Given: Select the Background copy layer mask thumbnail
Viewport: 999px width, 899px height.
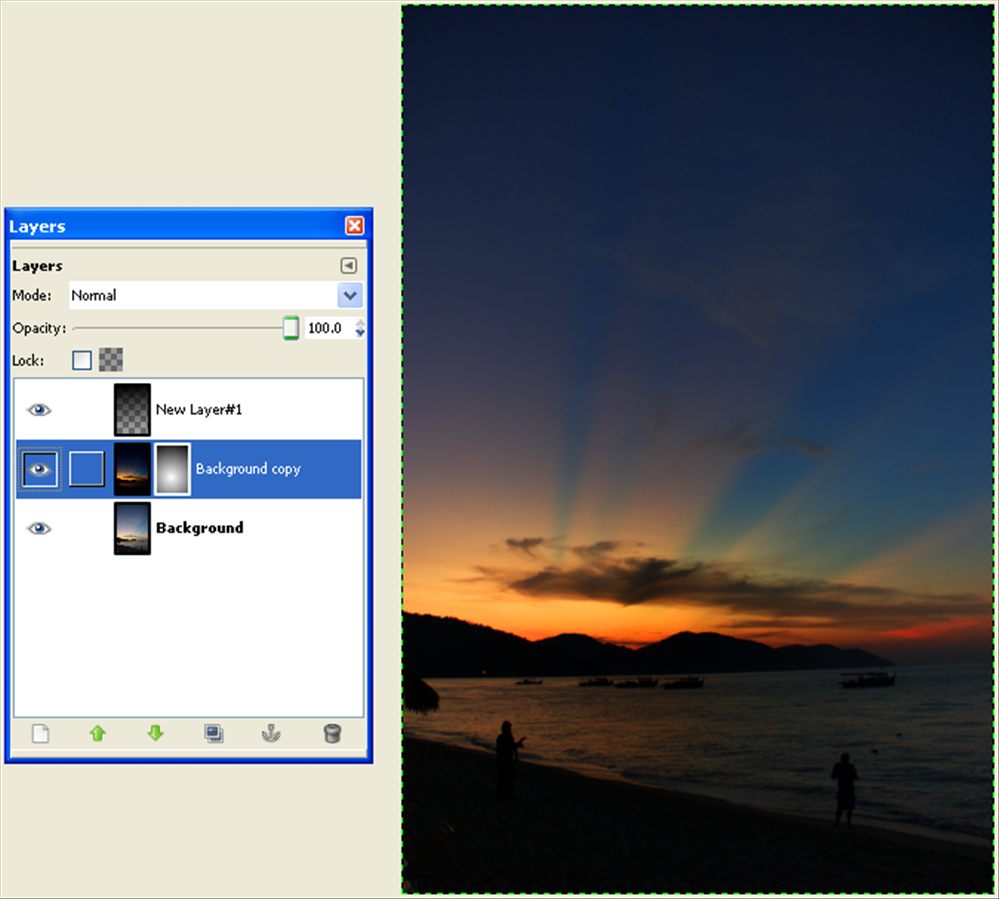Looking at the screenshot, I should pyautogui.click(x=172, y=469).
